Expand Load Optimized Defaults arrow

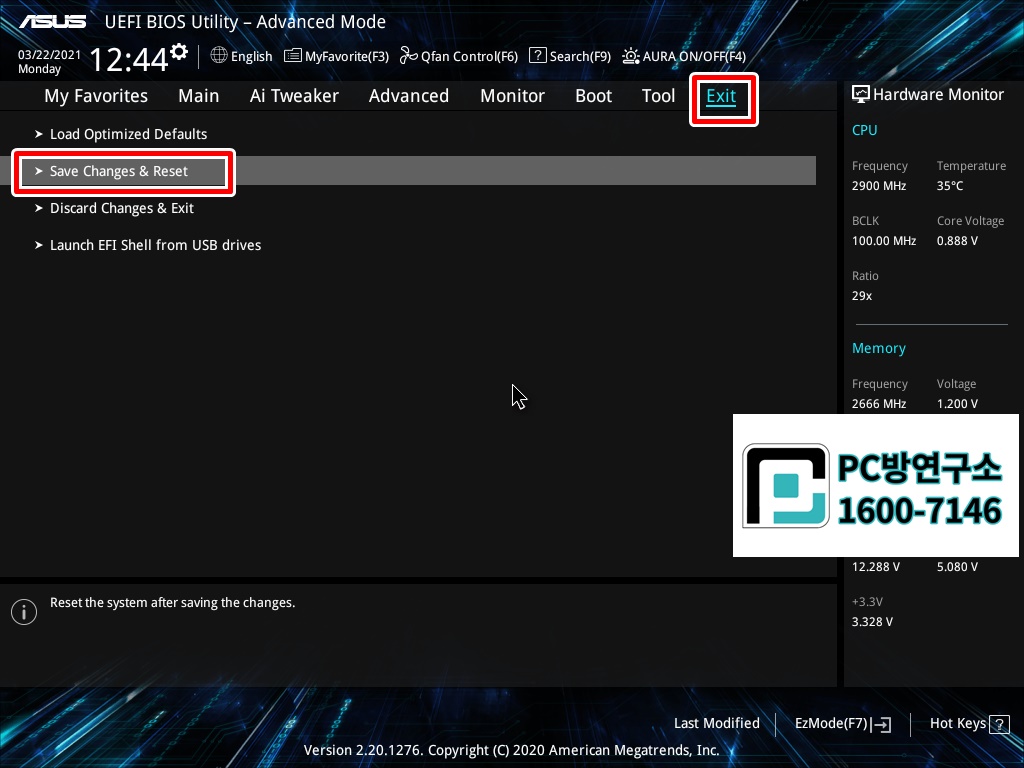[39, 134]
